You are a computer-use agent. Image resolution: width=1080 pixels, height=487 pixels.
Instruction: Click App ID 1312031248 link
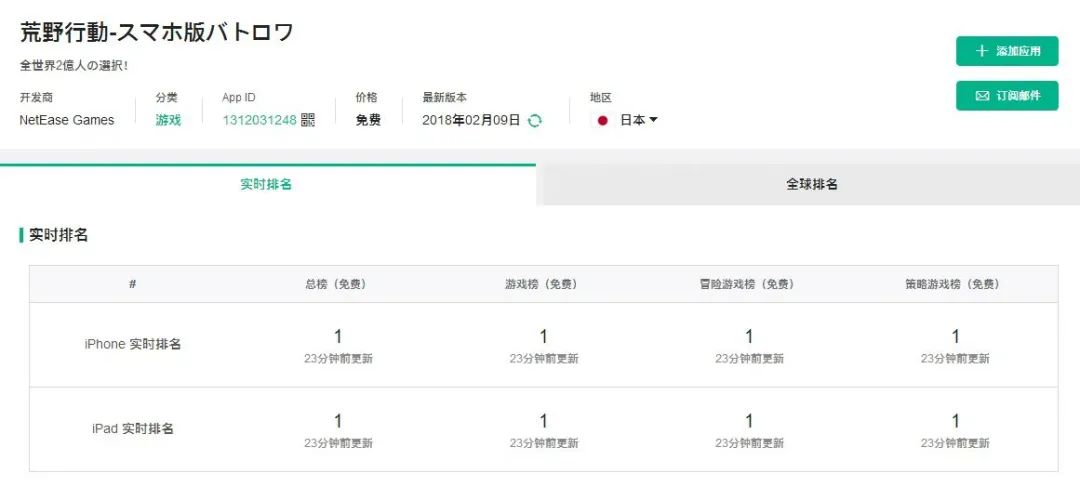[259, 120]
